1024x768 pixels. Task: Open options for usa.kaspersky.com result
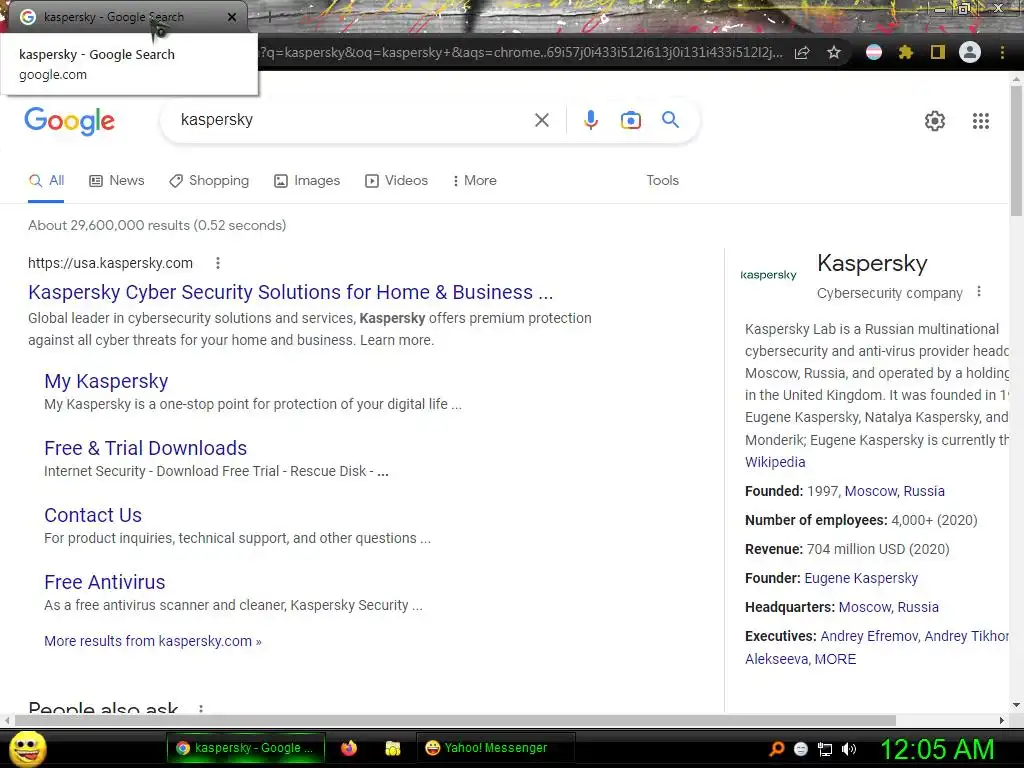[218, 263]
